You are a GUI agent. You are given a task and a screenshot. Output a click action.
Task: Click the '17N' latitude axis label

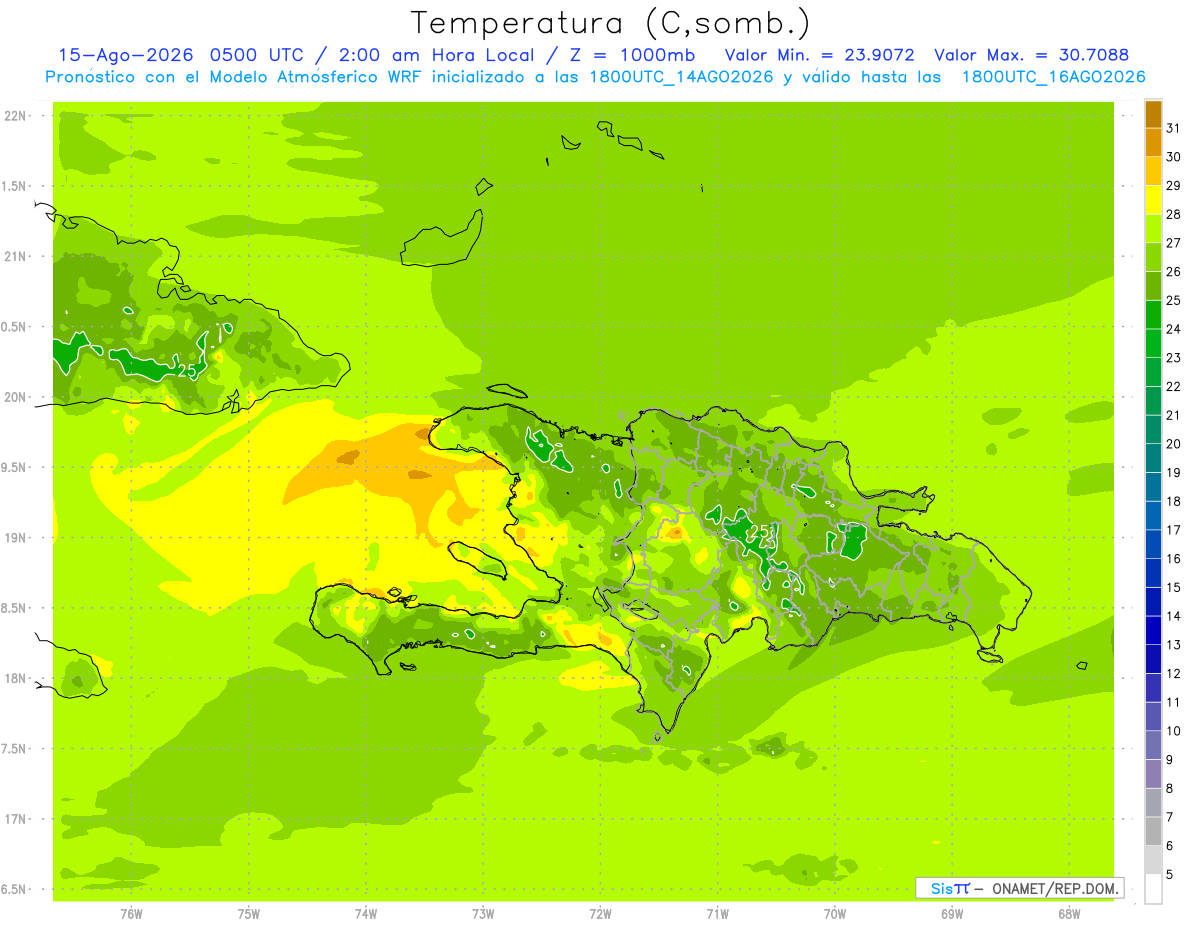click(15, 819)
